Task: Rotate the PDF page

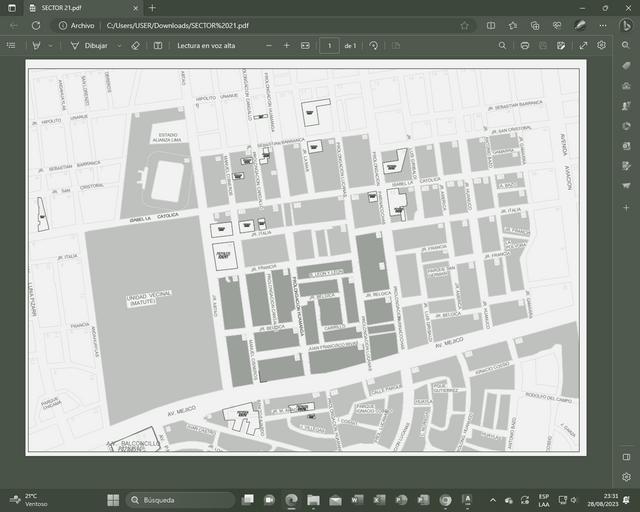Action: pos(373,45)
